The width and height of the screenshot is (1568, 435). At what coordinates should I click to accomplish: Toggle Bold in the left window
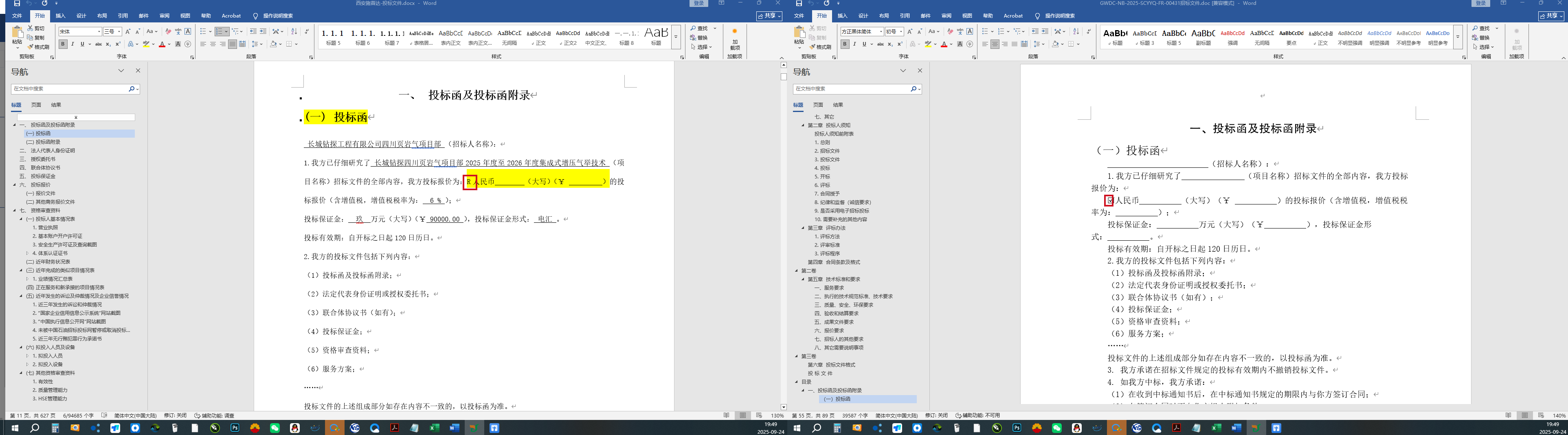click(x=63, y=44)
